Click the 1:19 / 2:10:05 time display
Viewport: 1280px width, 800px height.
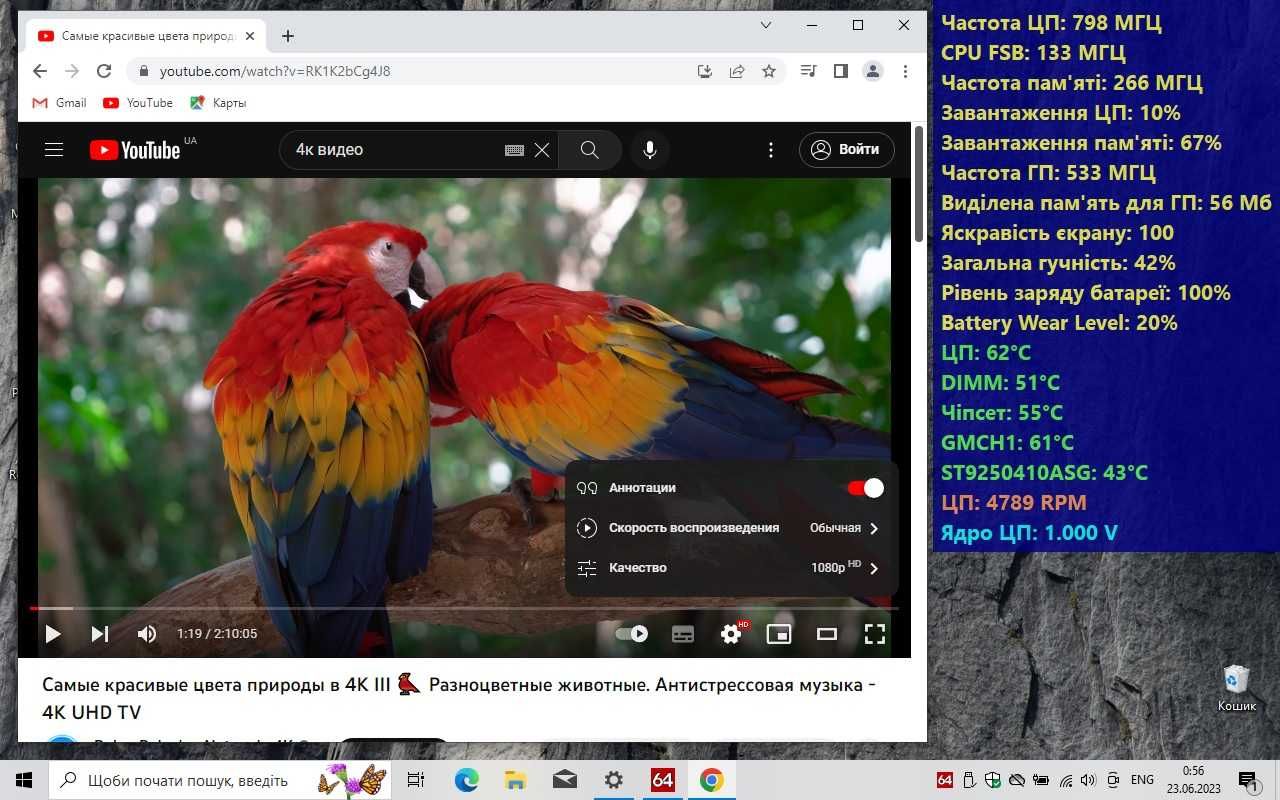tap(217, 634)
